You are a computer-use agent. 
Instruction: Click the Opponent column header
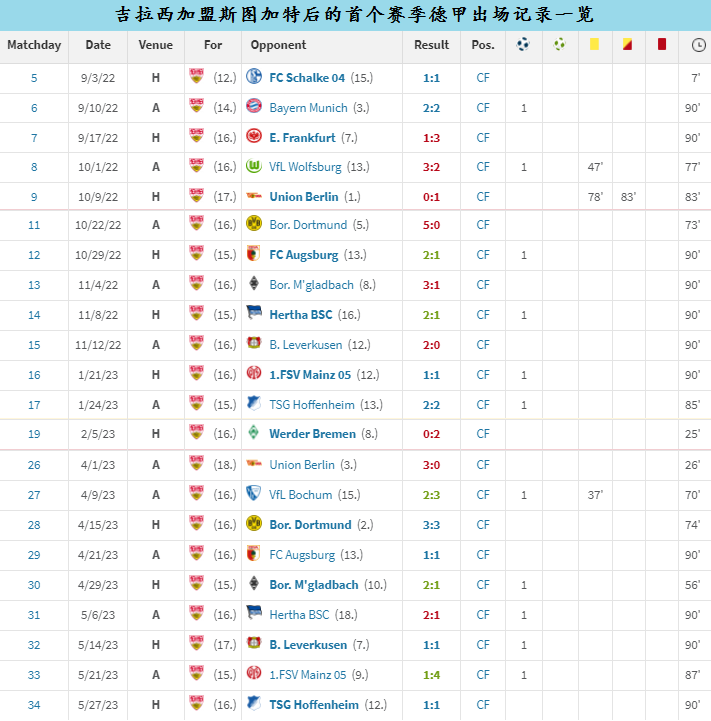[x=279, y=45]
